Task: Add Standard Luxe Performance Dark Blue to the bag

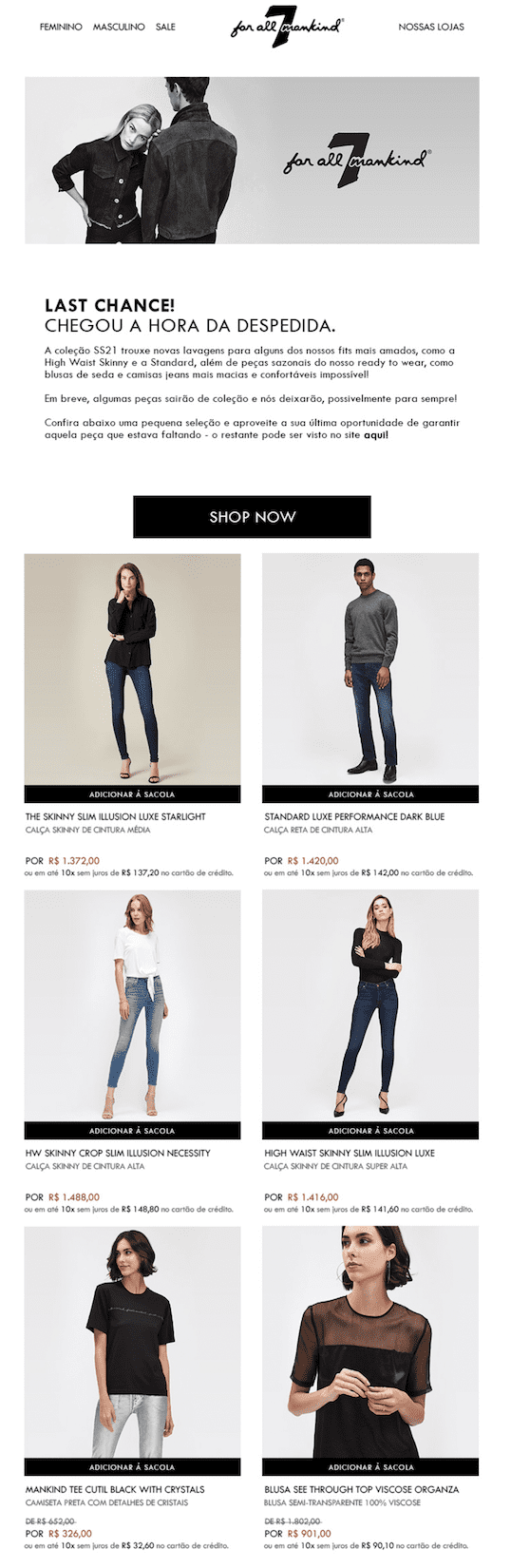Action: click(370, 794)
